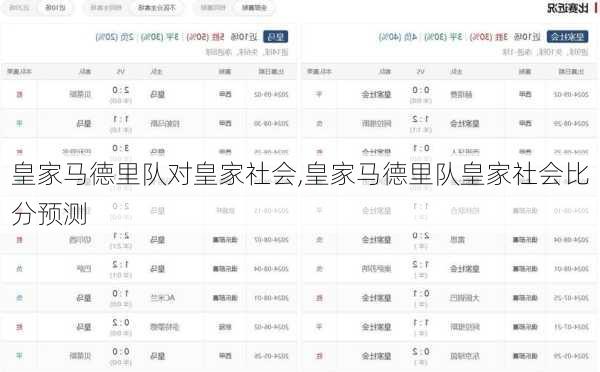Open 贝蒂斯 in the 2024-09-02 皇马 row

click(80, 94)
